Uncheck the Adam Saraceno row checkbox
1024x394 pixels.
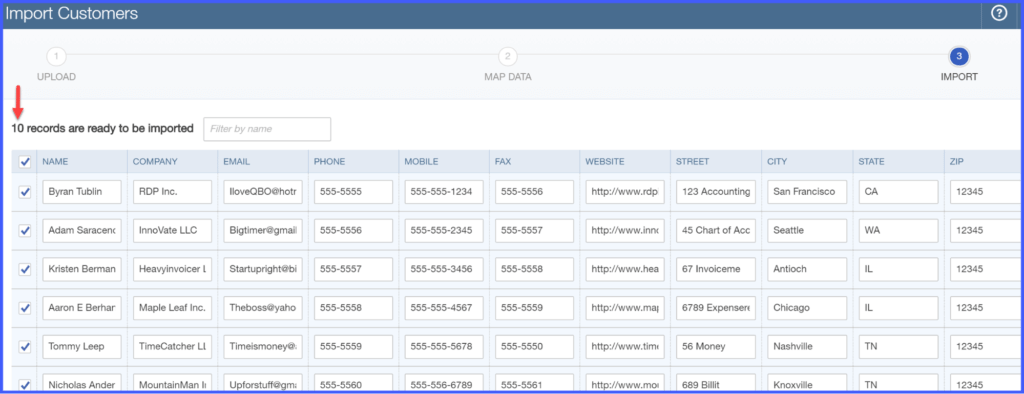pyautogui.click(x=25, y=231)
